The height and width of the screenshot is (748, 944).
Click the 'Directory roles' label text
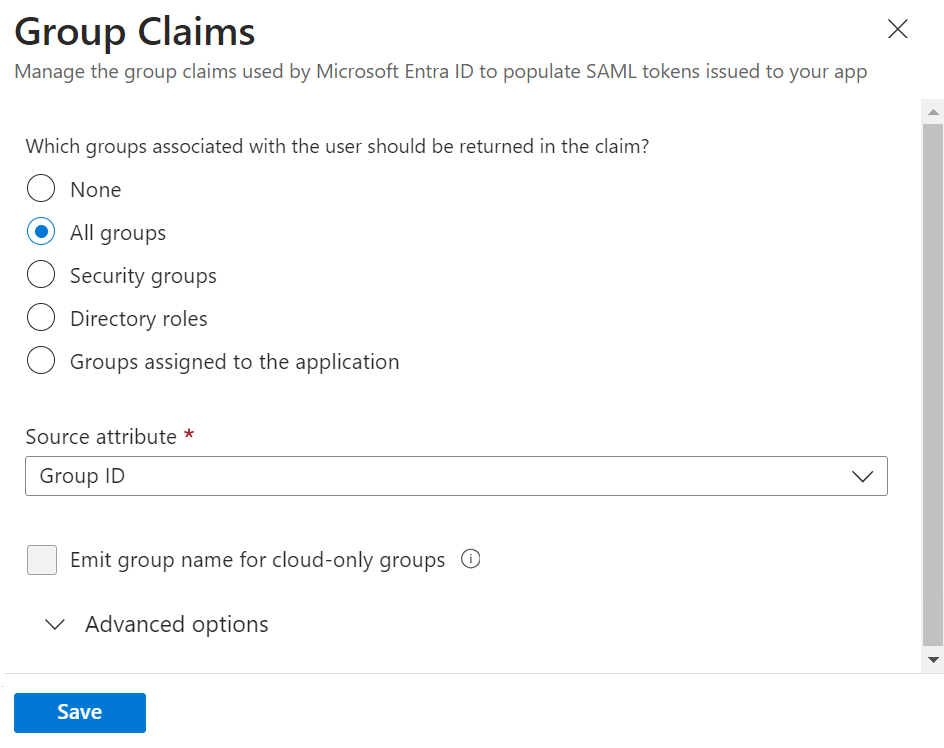138,319
